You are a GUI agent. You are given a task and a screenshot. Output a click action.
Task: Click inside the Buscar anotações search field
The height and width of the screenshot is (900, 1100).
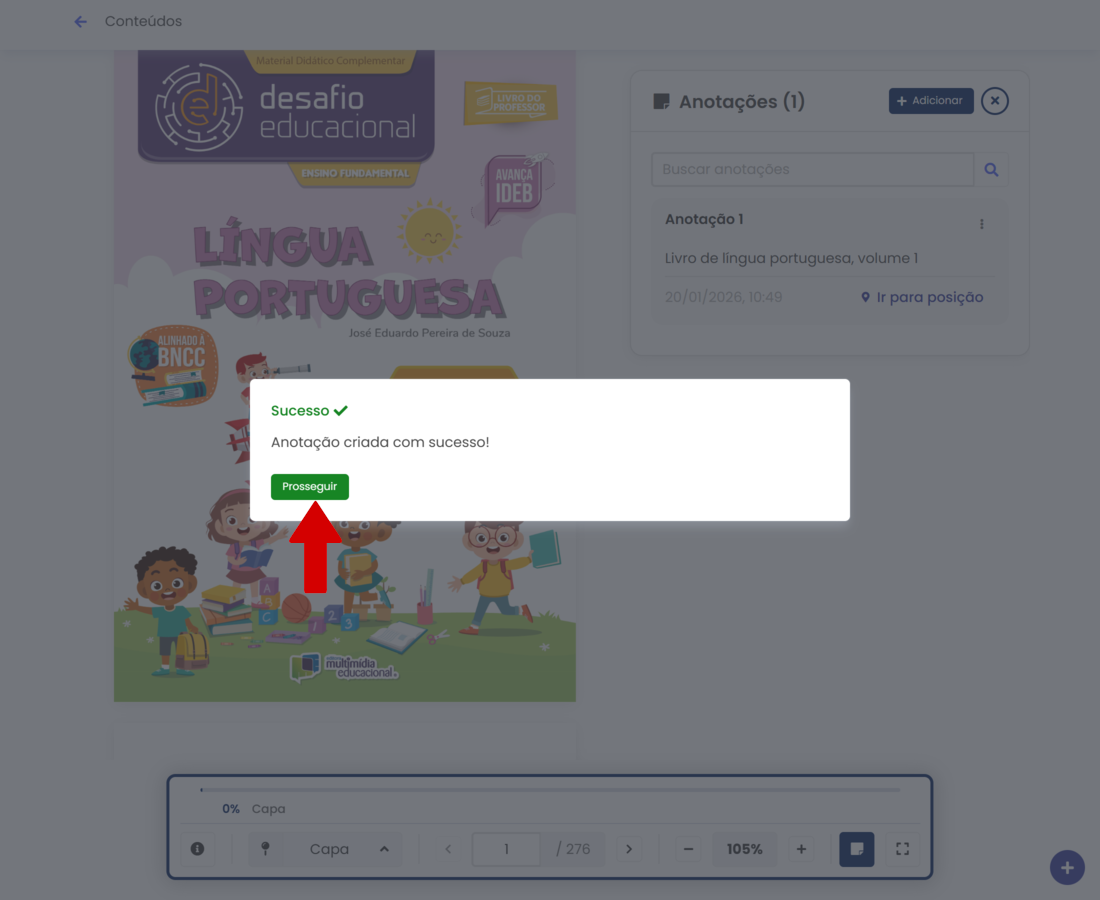[x=810, y=169]
